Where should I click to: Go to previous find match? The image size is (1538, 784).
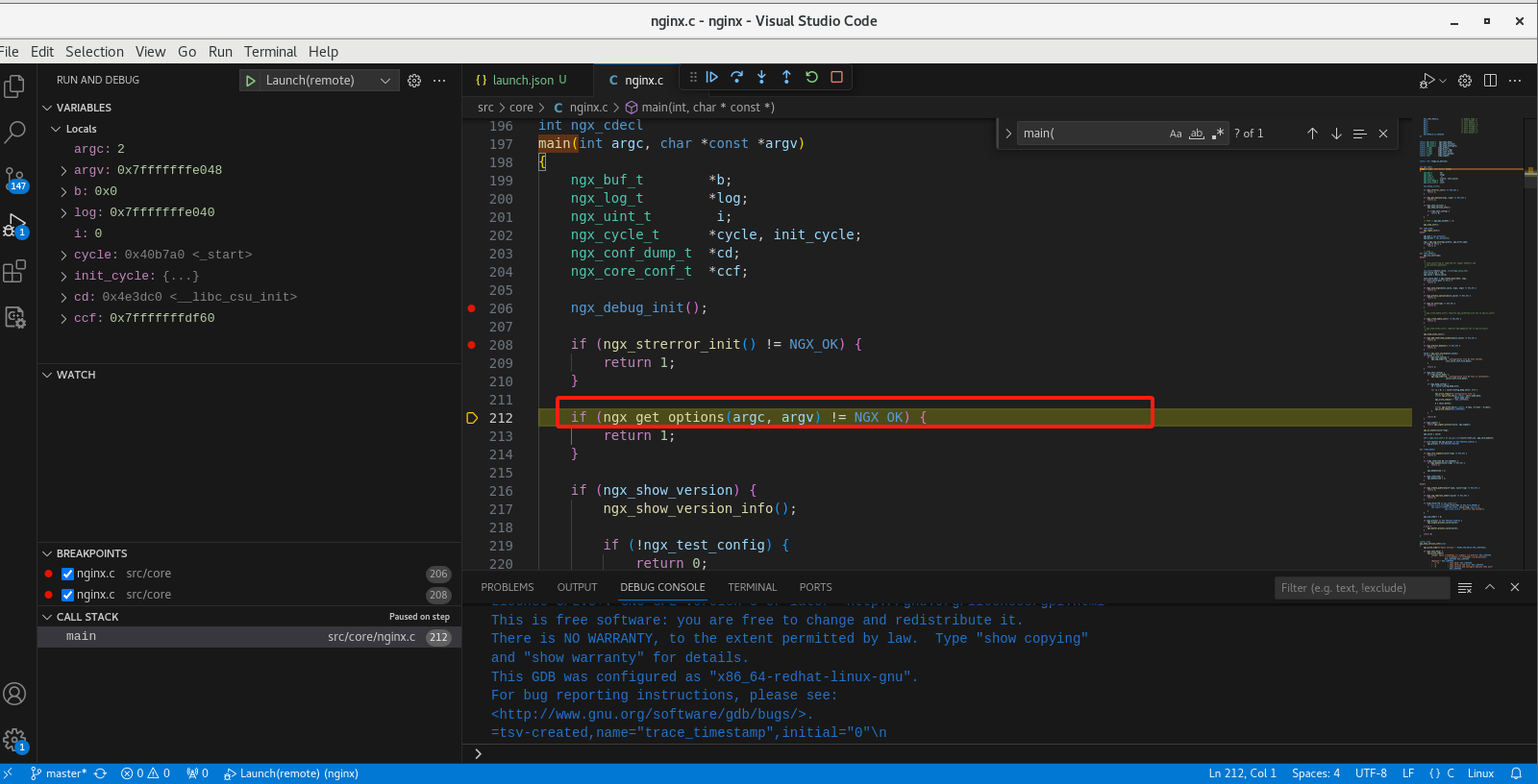pyautogui.click(x=1312, y=134)
